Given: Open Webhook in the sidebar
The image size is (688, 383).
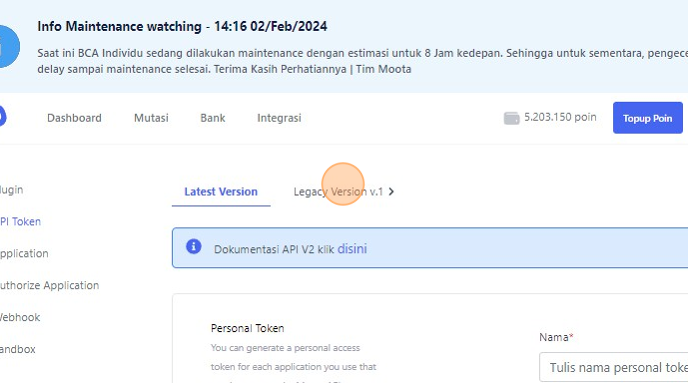Looking at the screenshot, I should coord(20,317).
